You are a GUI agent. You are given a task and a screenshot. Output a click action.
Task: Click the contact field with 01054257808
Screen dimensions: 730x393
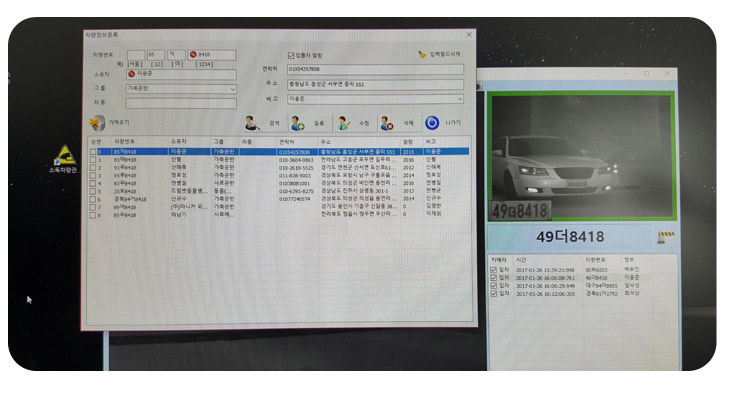coord(375,69)
